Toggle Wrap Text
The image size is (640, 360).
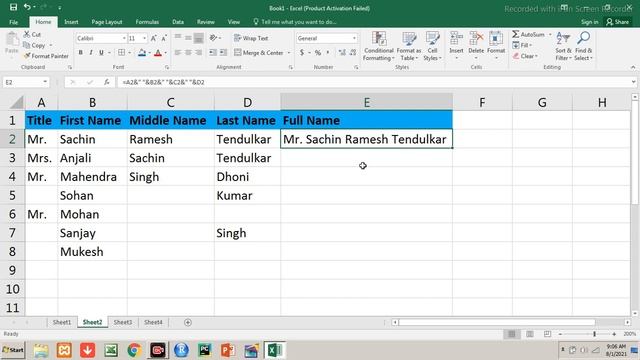point(251,38)
